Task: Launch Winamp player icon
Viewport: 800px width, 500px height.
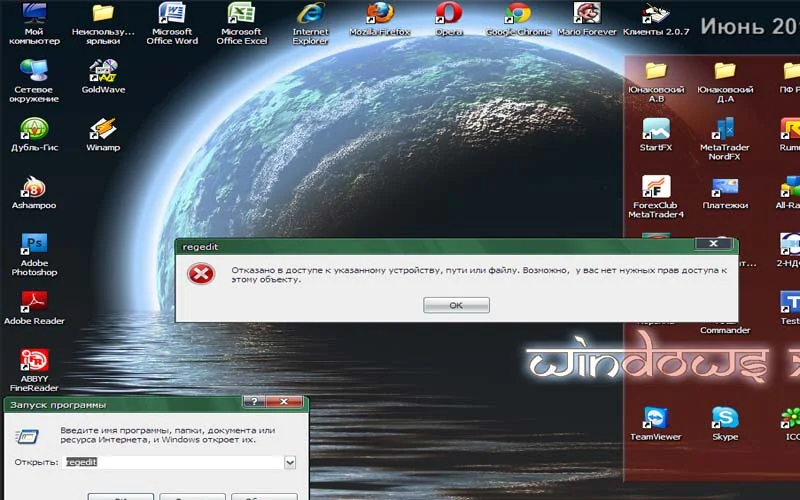Action: tap(103, 134)
